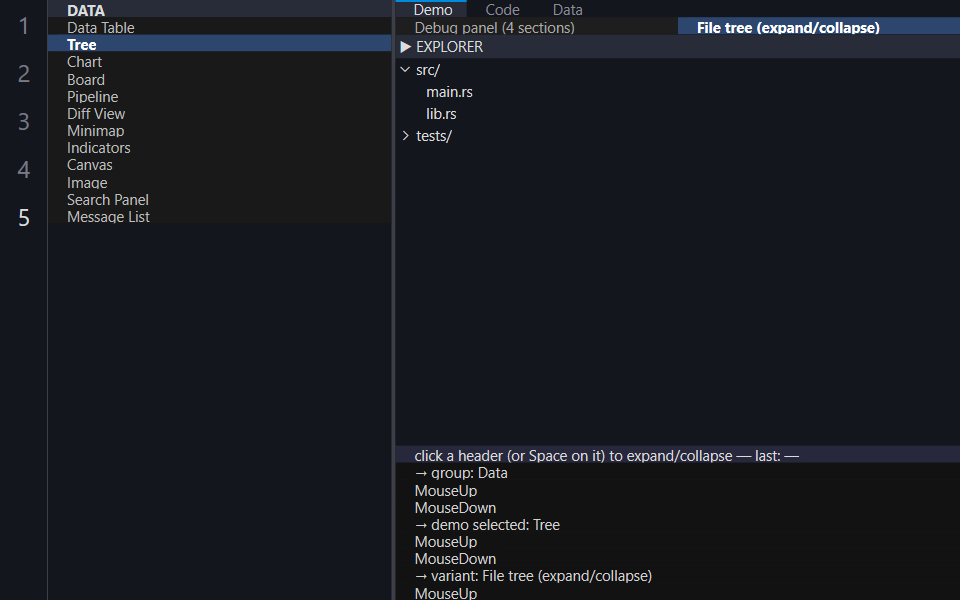
Task: Expand the tests/ folder chevron
Action: [x=405, y=136]
